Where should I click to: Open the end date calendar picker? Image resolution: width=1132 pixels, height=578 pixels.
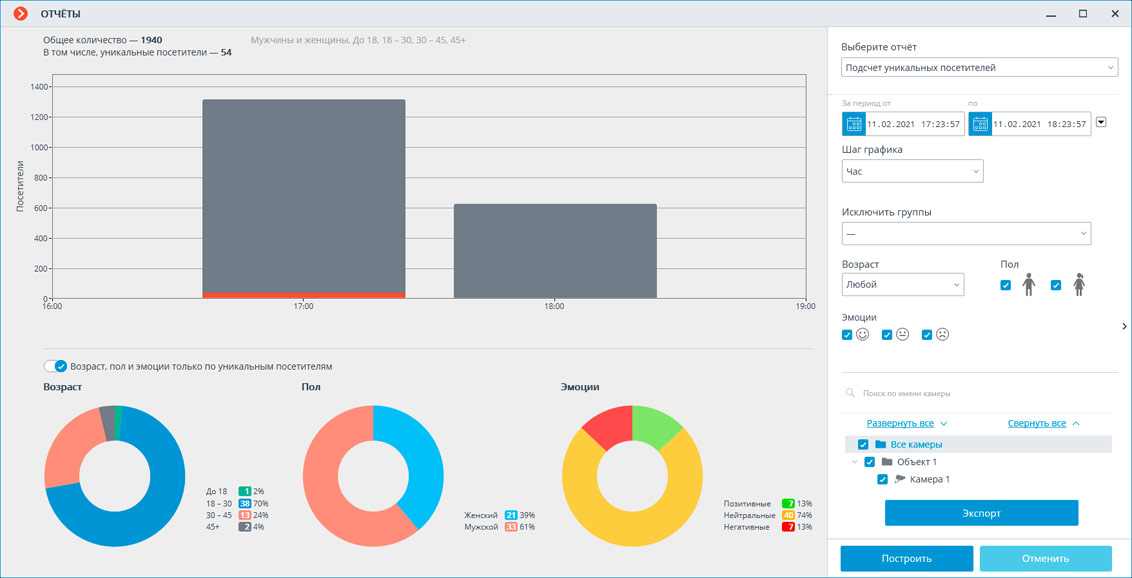(980, 124)
